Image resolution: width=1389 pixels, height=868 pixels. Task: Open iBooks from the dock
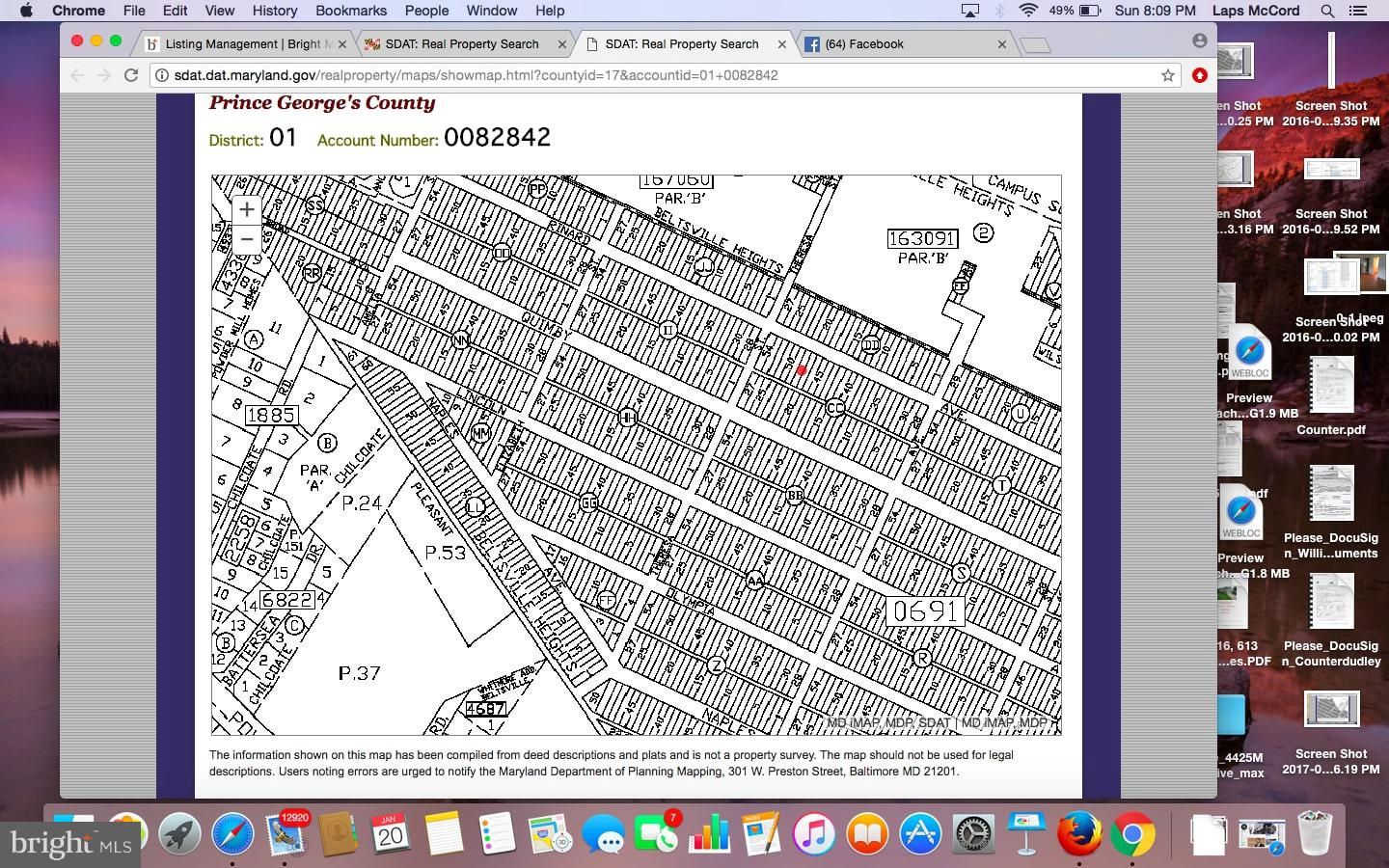[867, 833]
